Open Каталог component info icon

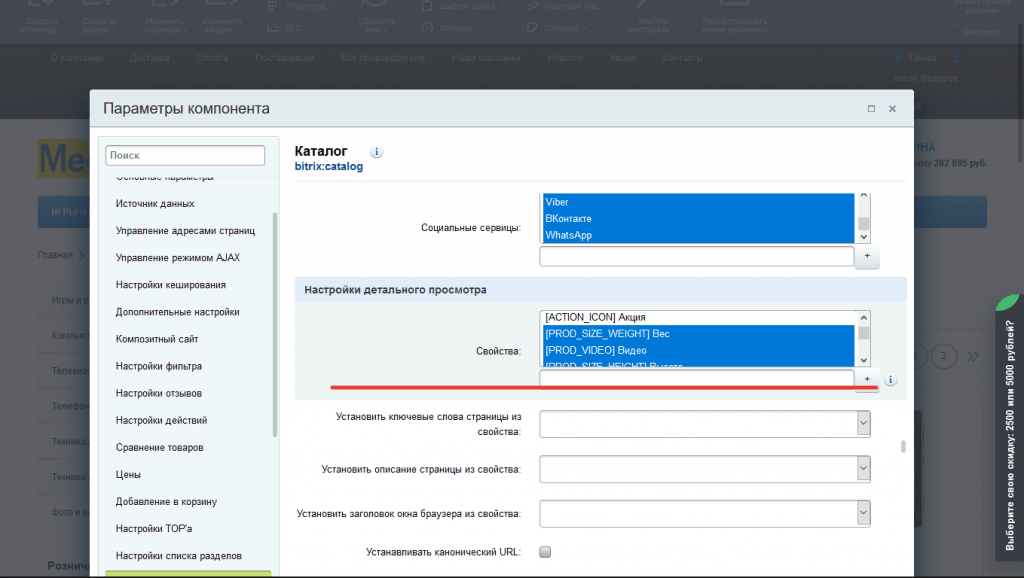click(376, 152)
